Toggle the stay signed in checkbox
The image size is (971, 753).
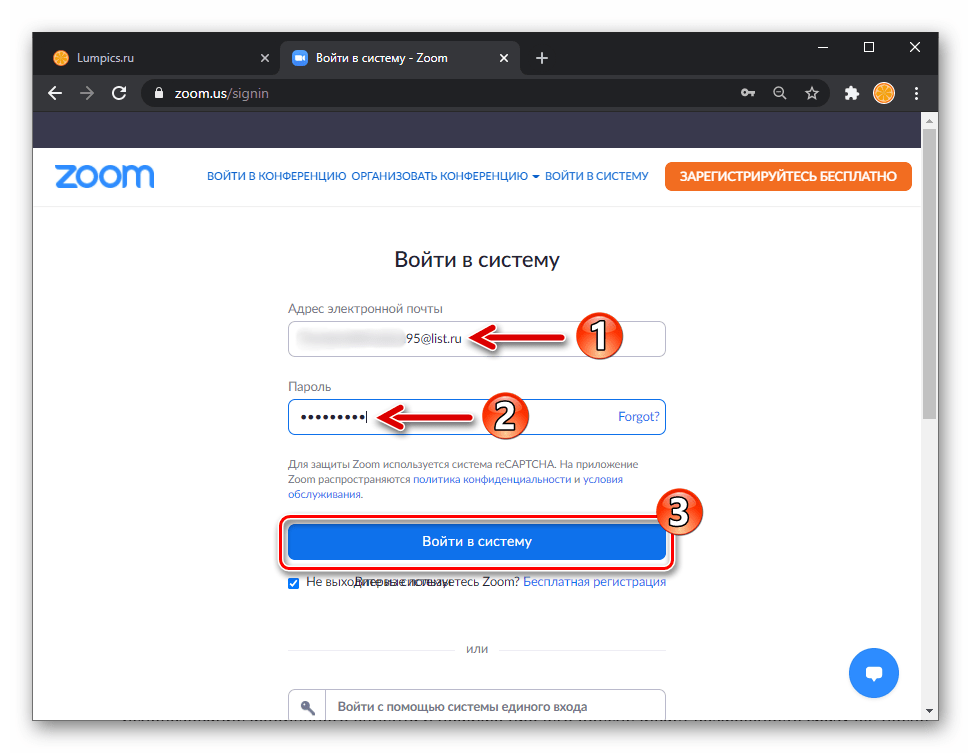pos(294,583)
